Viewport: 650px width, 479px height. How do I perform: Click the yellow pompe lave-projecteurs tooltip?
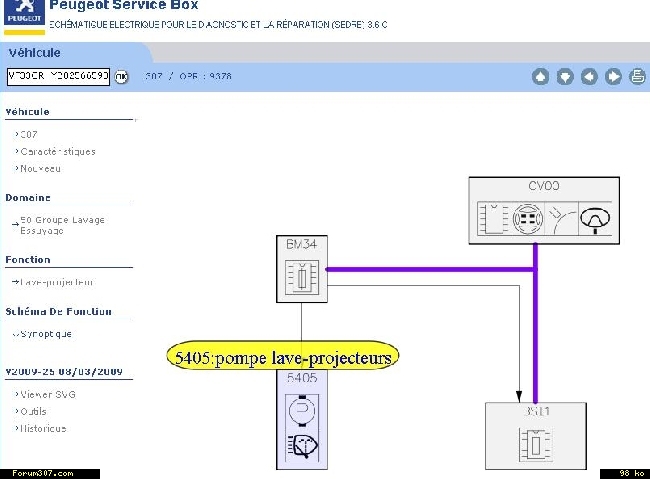[x=283, y=356]
